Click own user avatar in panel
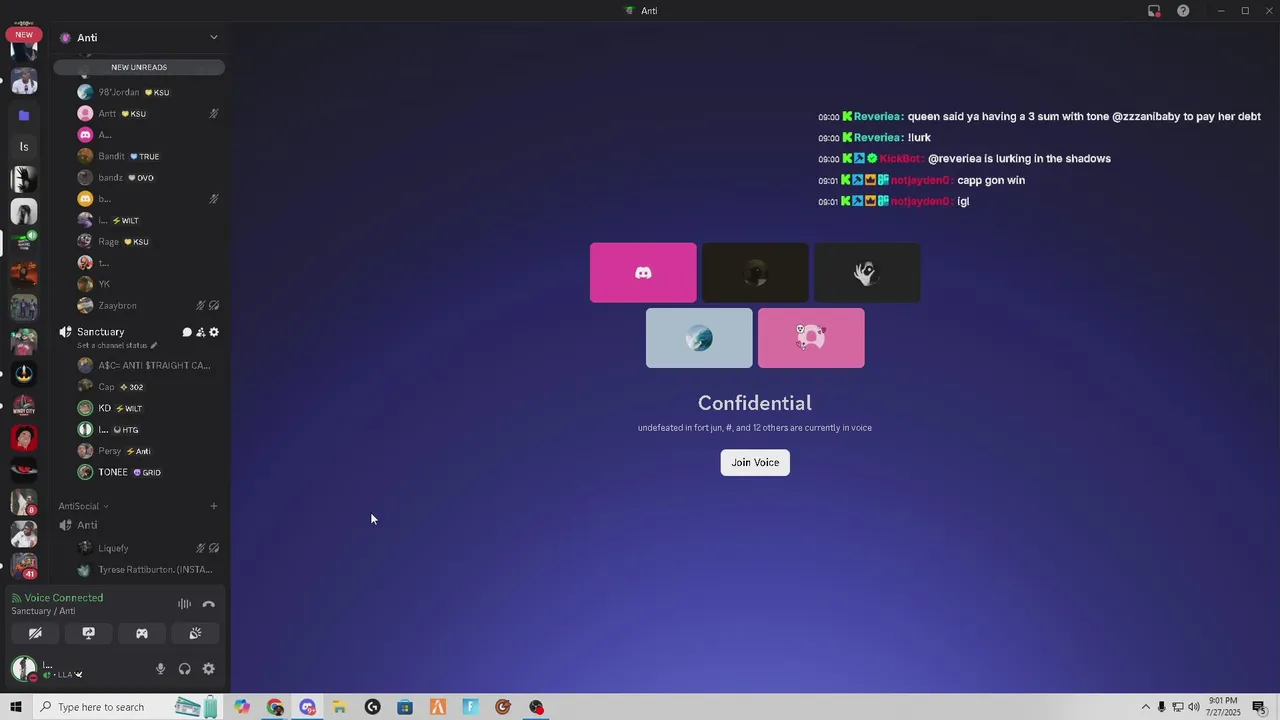 point(24,668)
